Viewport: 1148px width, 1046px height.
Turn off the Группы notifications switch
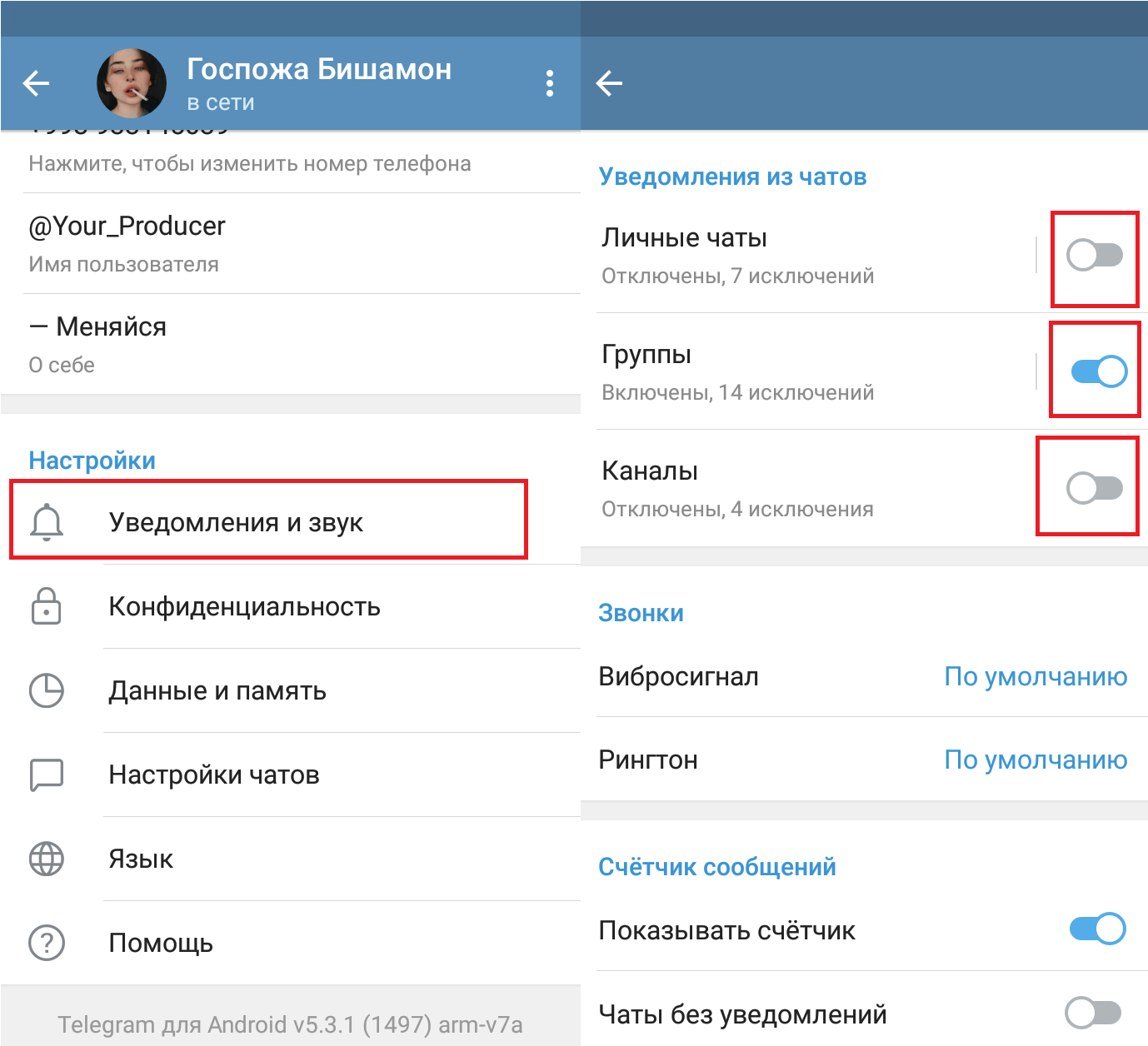pyautogui.click(x=1098, y=371)
